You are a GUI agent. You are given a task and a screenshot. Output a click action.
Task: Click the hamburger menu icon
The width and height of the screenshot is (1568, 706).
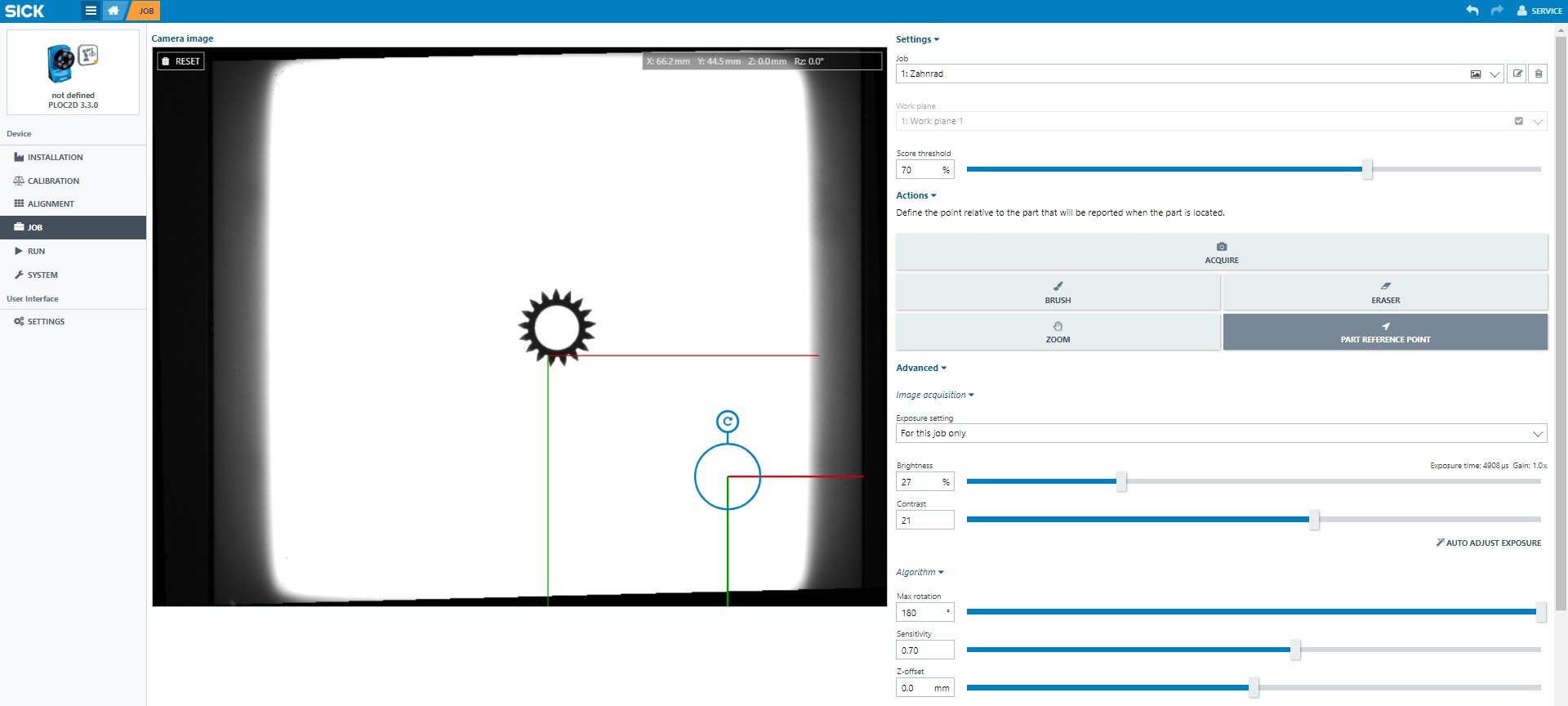coord(91,11)
